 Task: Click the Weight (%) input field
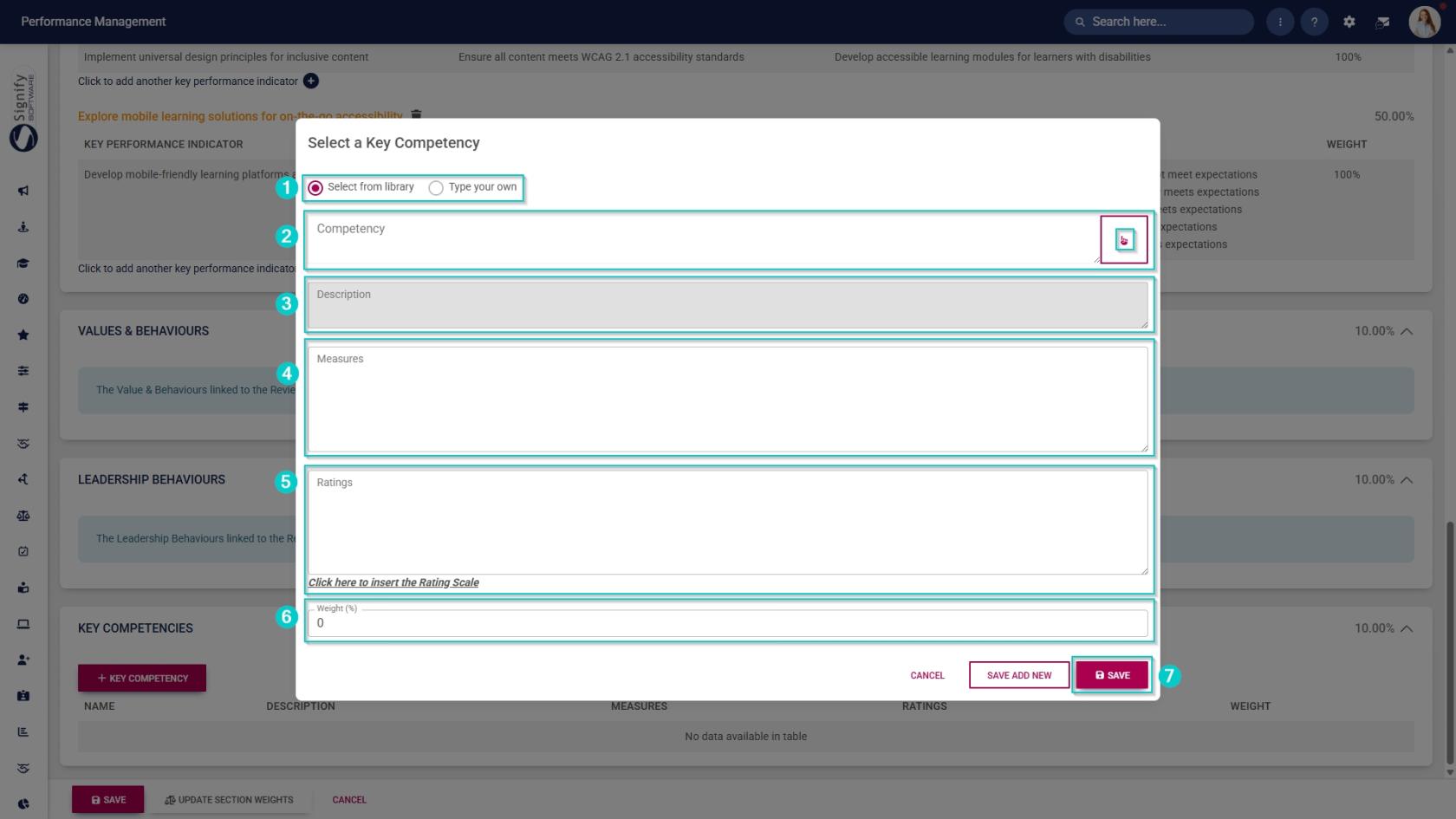(728, 623)
